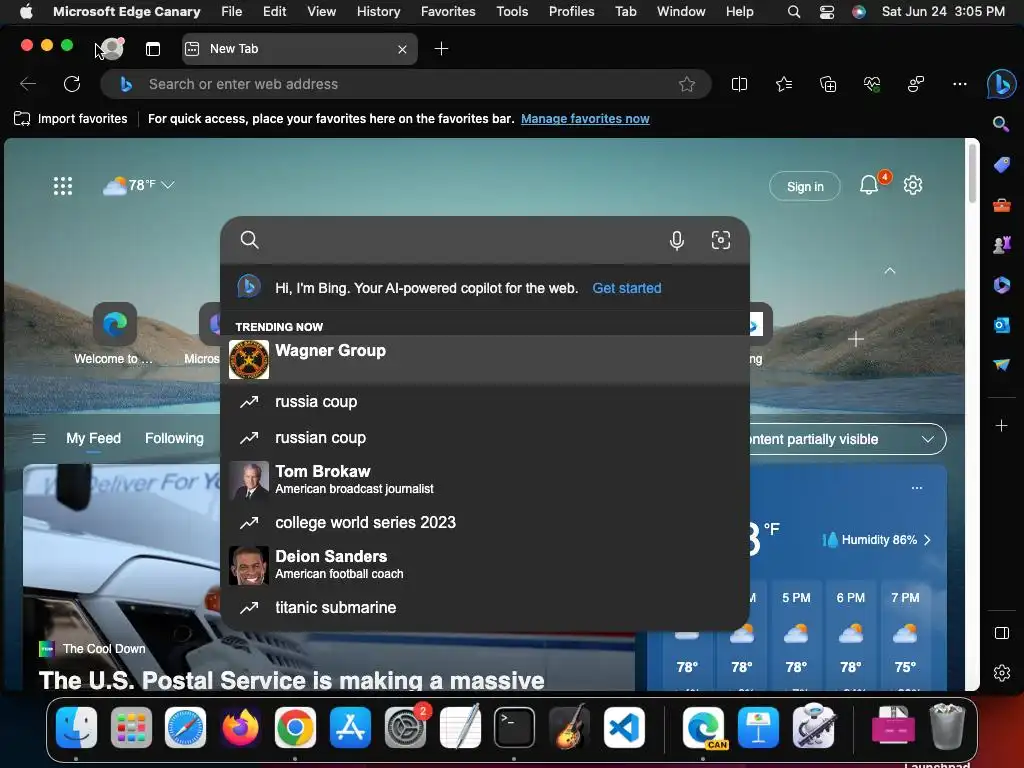This screenshot has height=768, width=1024.
Task: Open the Tools menu
Action: (512, 11)
